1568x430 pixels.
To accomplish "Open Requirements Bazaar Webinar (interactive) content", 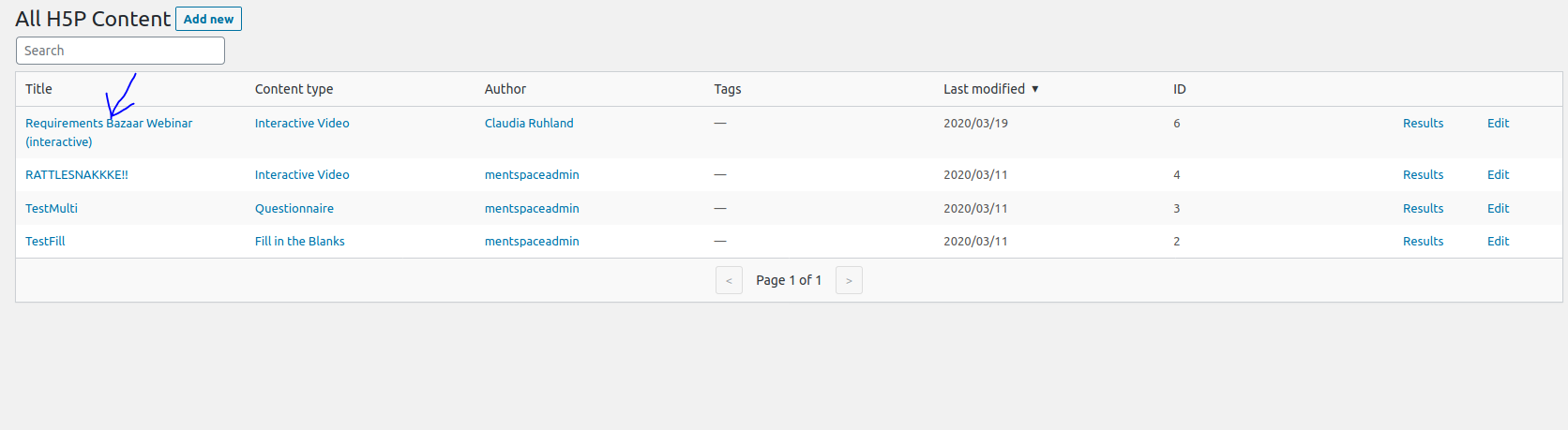I will 109,132.
